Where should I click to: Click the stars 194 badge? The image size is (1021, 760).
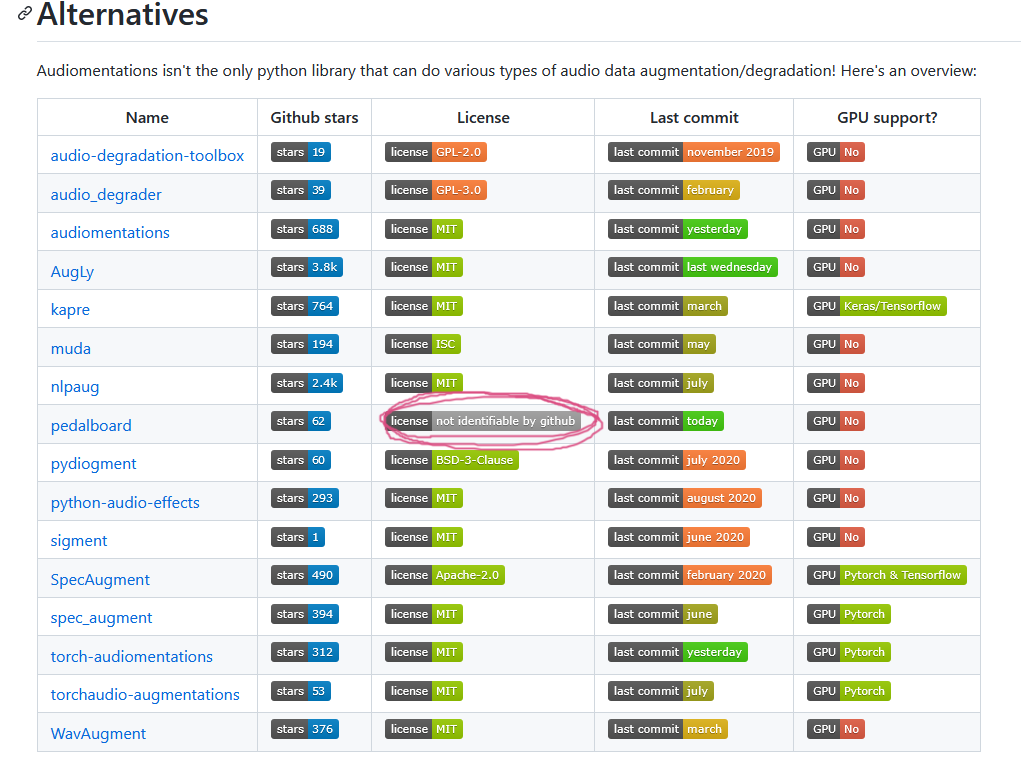[x=305, y=344]
